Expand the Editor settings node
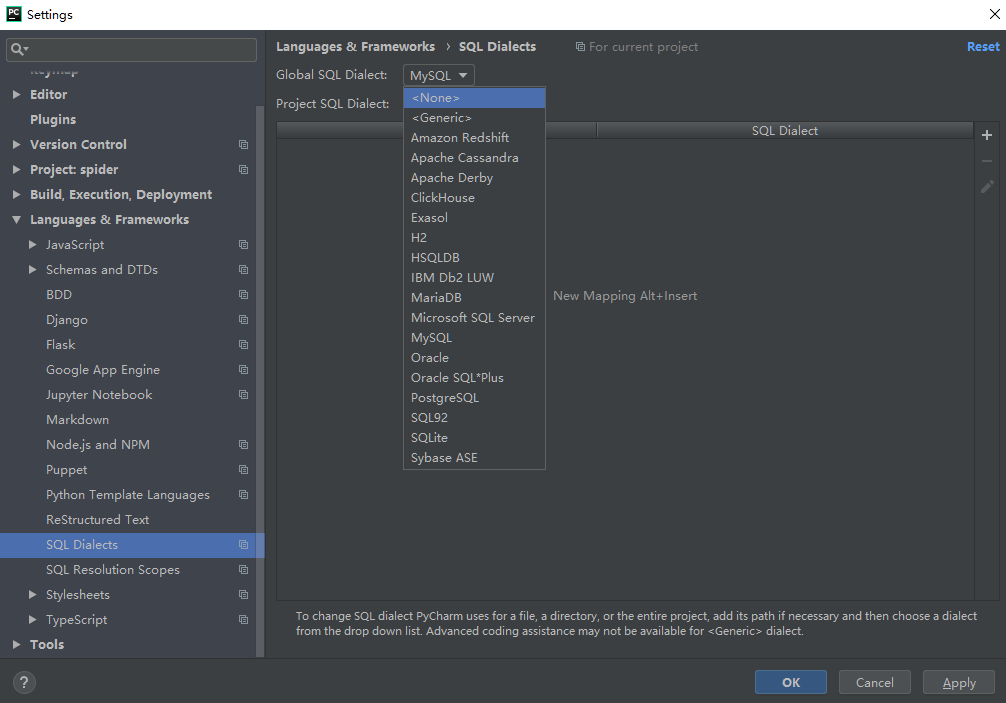 [17, 94]
